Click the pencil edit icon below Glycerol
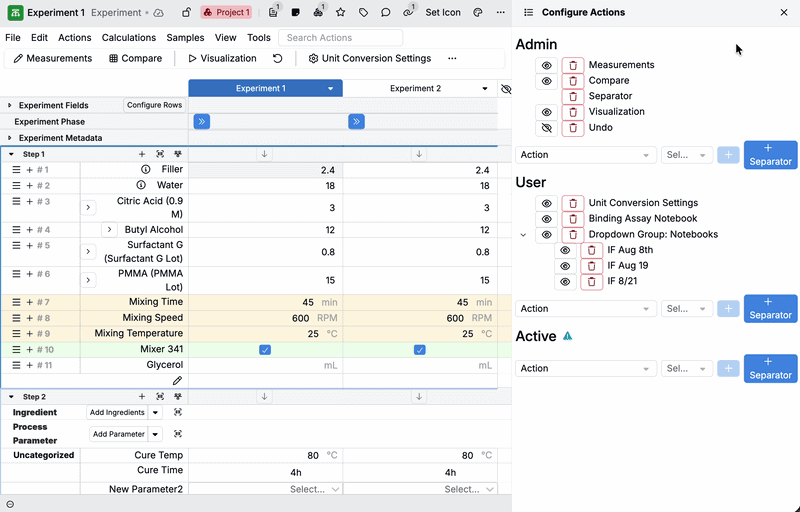 coord(177,381)
